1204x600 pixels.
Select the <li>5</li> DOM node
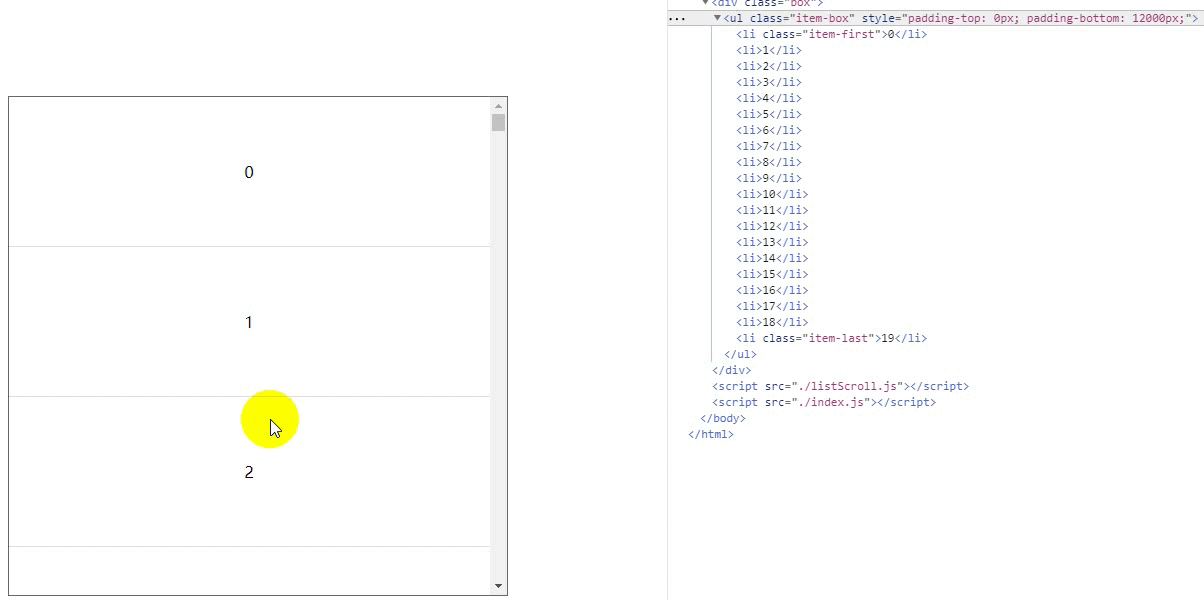coord(769,114)
